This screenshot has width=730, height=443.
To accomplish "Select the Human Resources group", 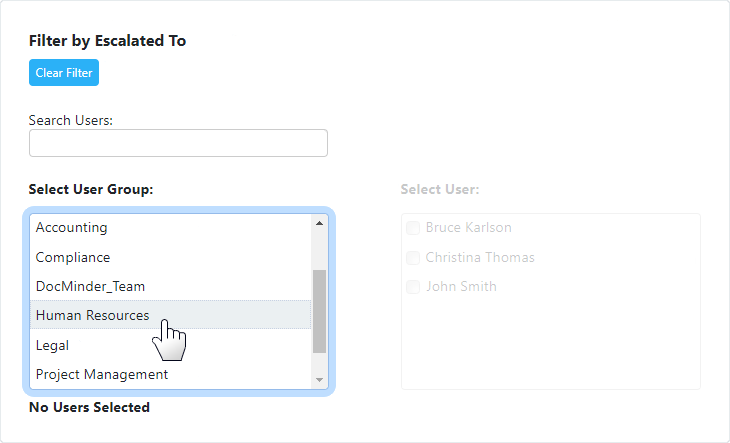I will pyautogui.click(x=170, y=315).
